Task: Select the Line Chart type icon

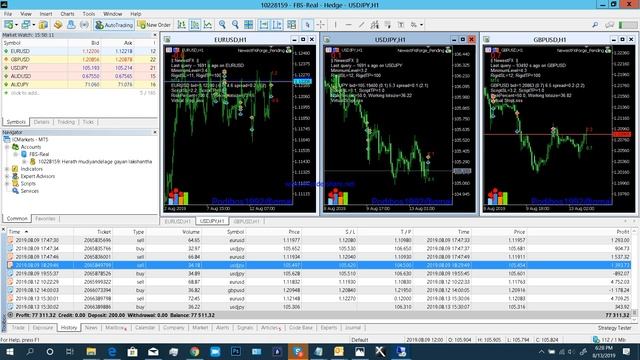Action: (x=208, y=25)
